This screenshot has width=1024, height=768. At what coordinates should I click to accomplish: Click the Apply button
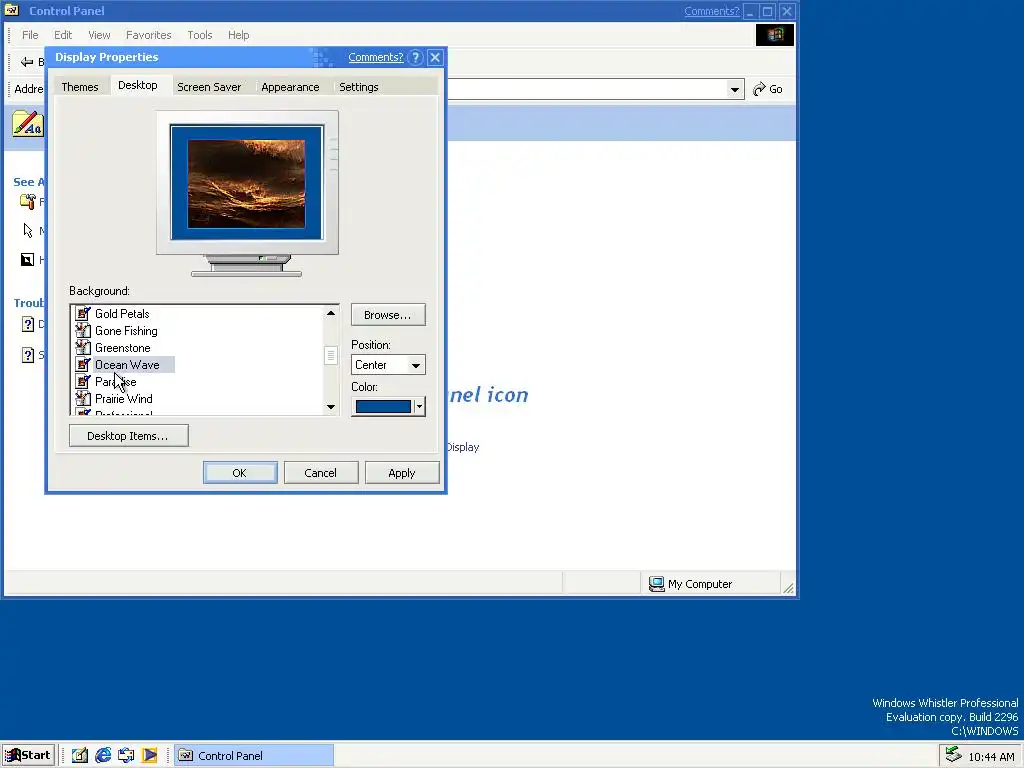[x=402, y=473]
